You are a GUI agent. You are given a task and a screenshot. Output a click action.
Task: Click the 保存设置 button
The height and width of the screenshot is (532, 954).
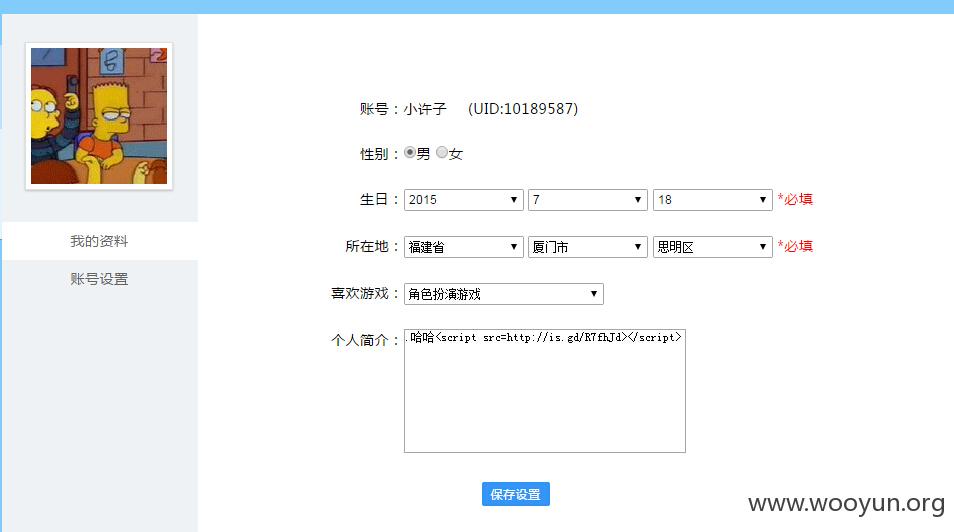(x=516, y=494)
